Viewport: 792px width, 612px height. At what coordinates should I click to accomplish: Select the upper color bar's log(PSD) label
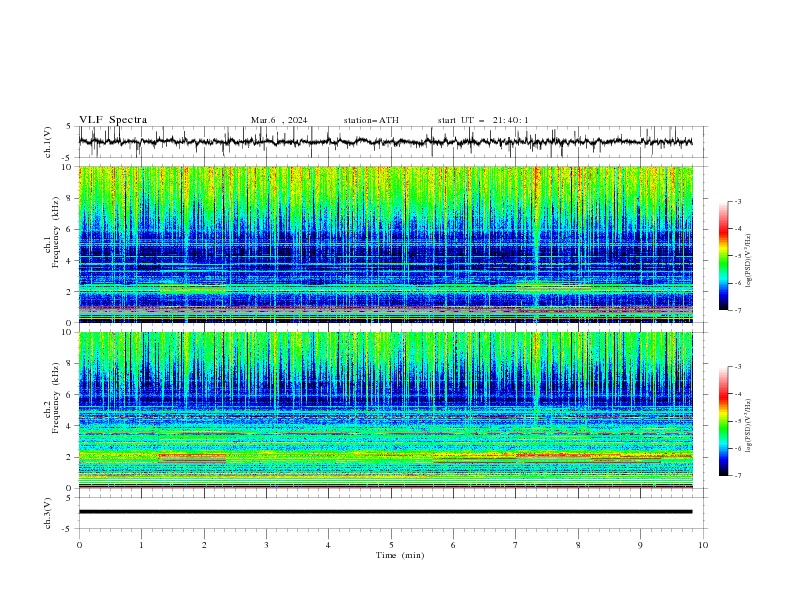coord(748,261)
